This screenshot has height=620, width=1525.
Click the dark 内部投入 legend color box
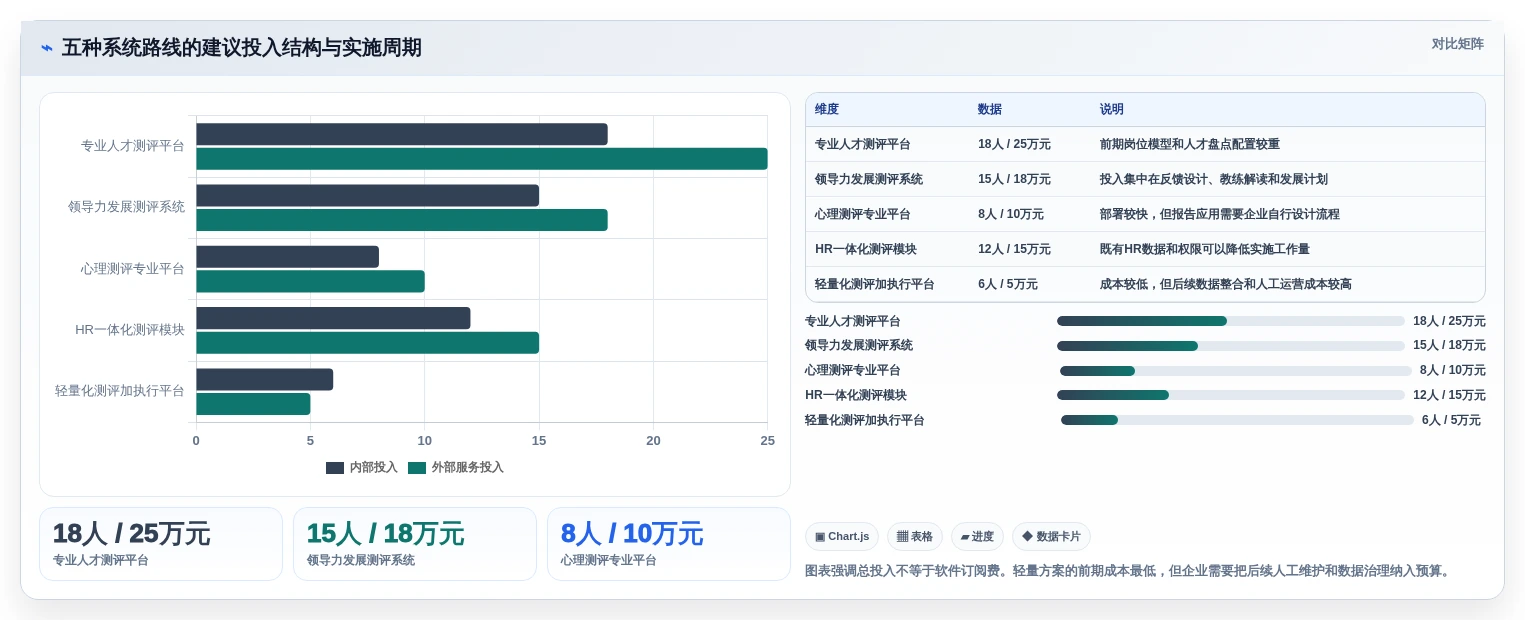[335, 467]
